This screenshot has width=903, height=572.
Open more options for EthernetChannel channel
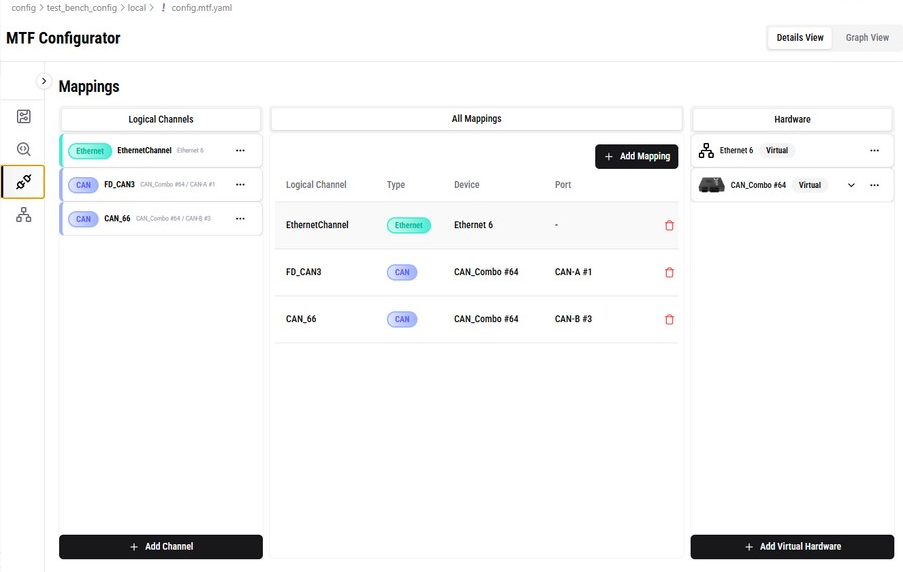(240, 151)
